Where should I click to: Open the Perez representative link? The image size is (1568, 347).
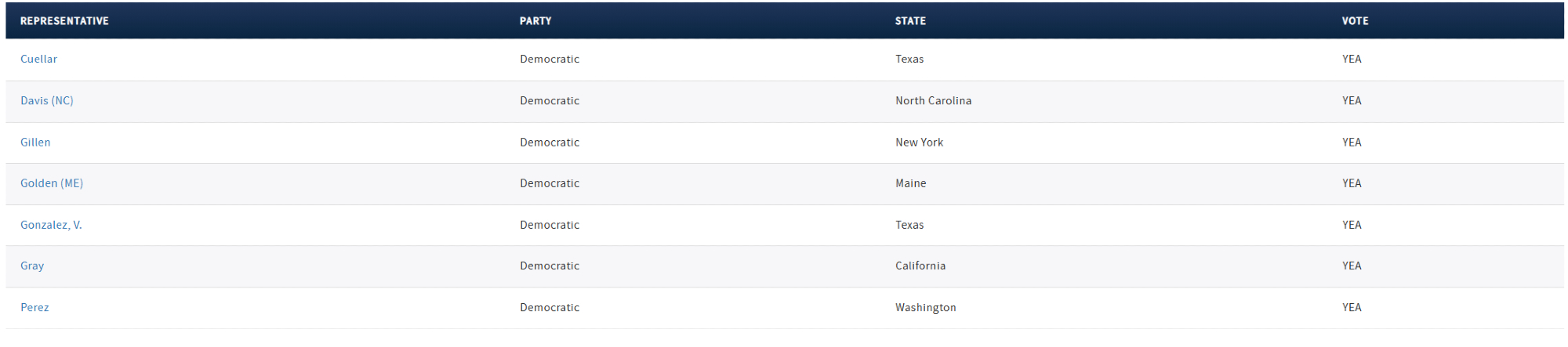[x=34, y=308]
